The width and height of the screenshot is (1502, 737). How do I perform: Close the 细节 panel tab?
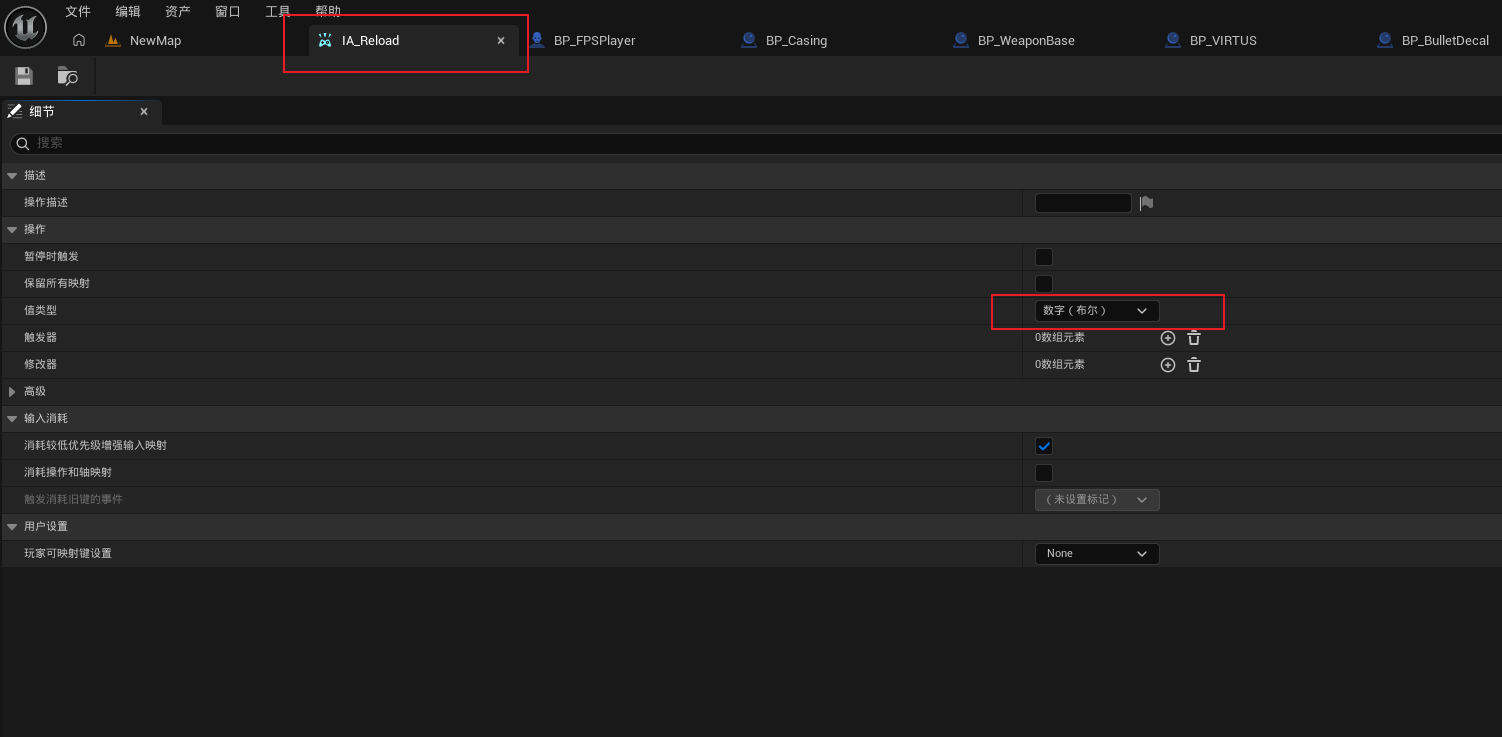tap(144, 112)
